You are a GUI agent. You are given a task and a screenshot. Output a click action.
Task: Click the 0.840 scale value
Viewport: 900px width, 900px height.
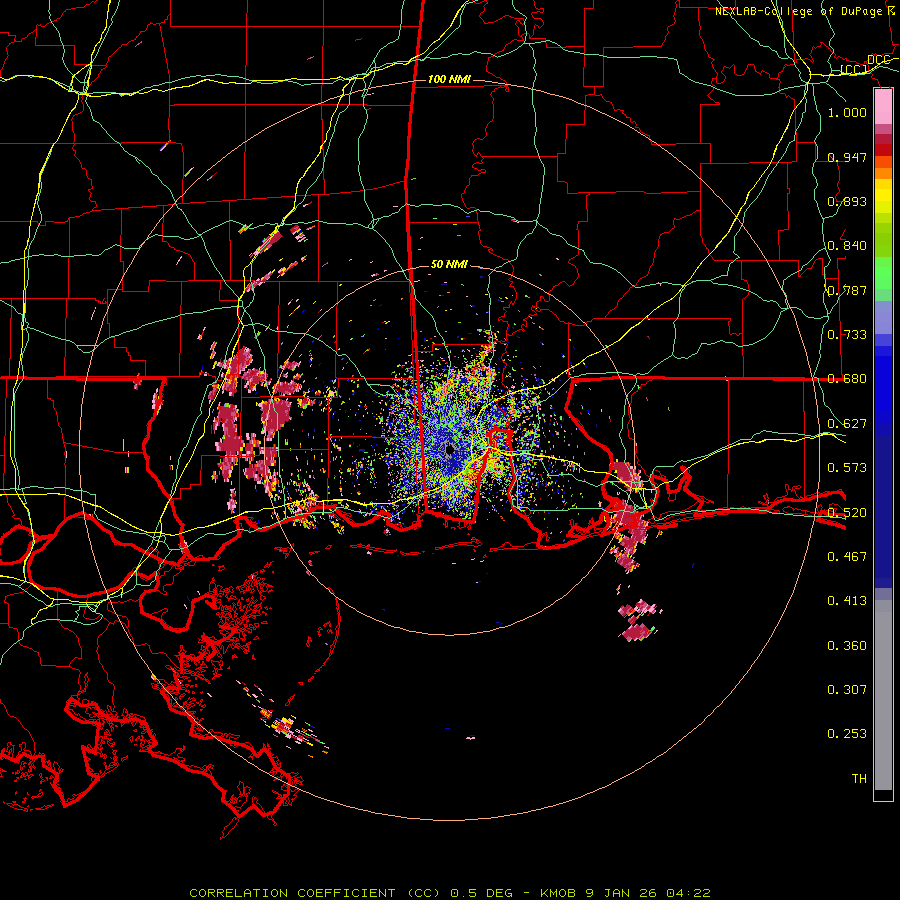pos(847,246)
